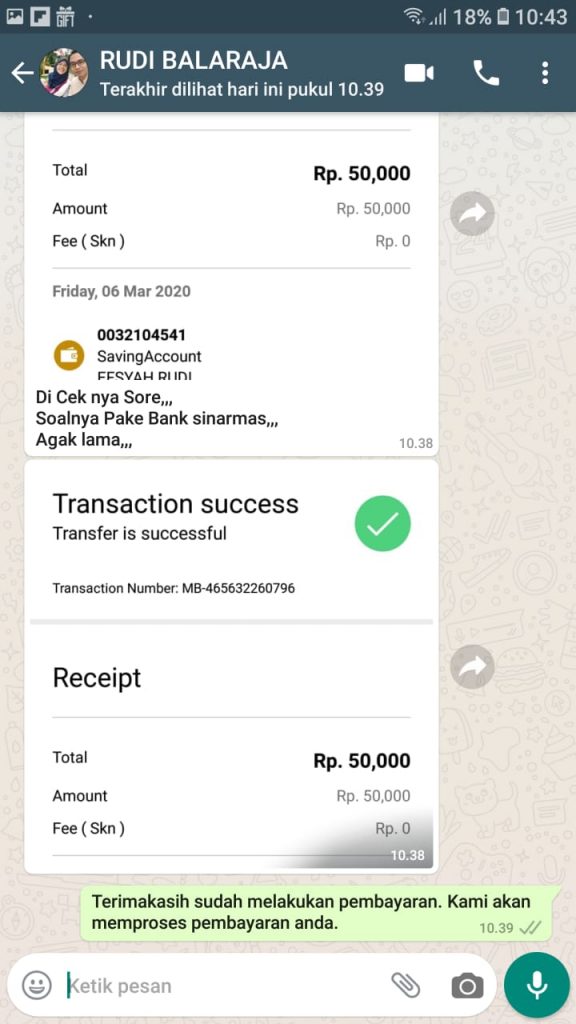The width and height of the screenshot is (576, 1024).
Task: Start a voice call via phone icon
Action: tap(486, 73)
